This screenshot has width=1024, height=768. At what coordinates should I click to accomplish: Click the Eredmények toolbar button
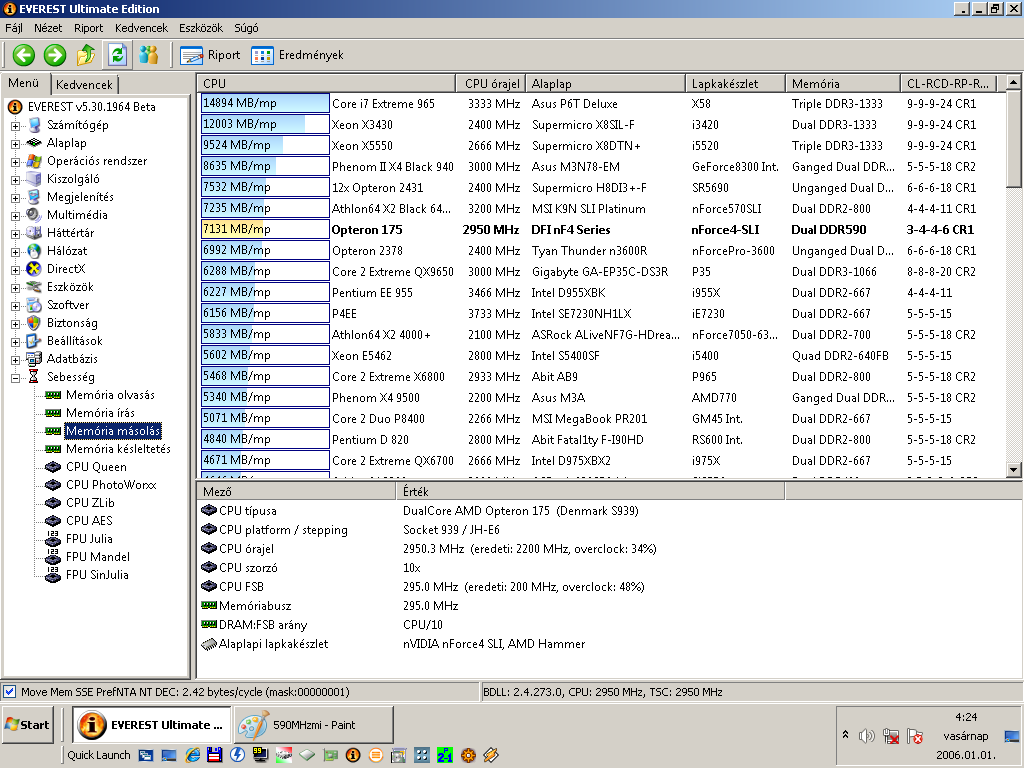pyautogui.click(x=298, y=55)
